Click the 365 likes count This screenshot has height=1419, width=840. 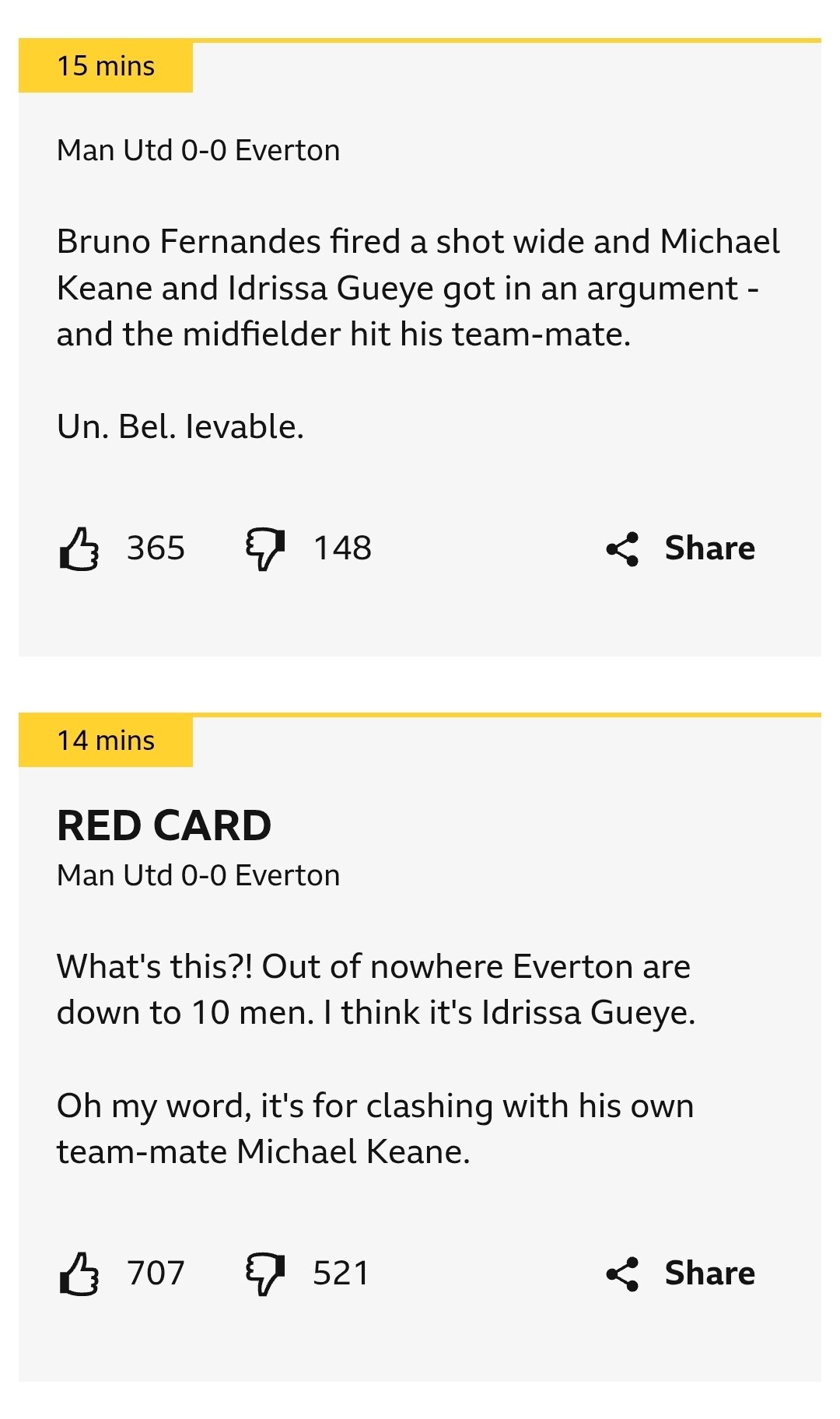156,548
